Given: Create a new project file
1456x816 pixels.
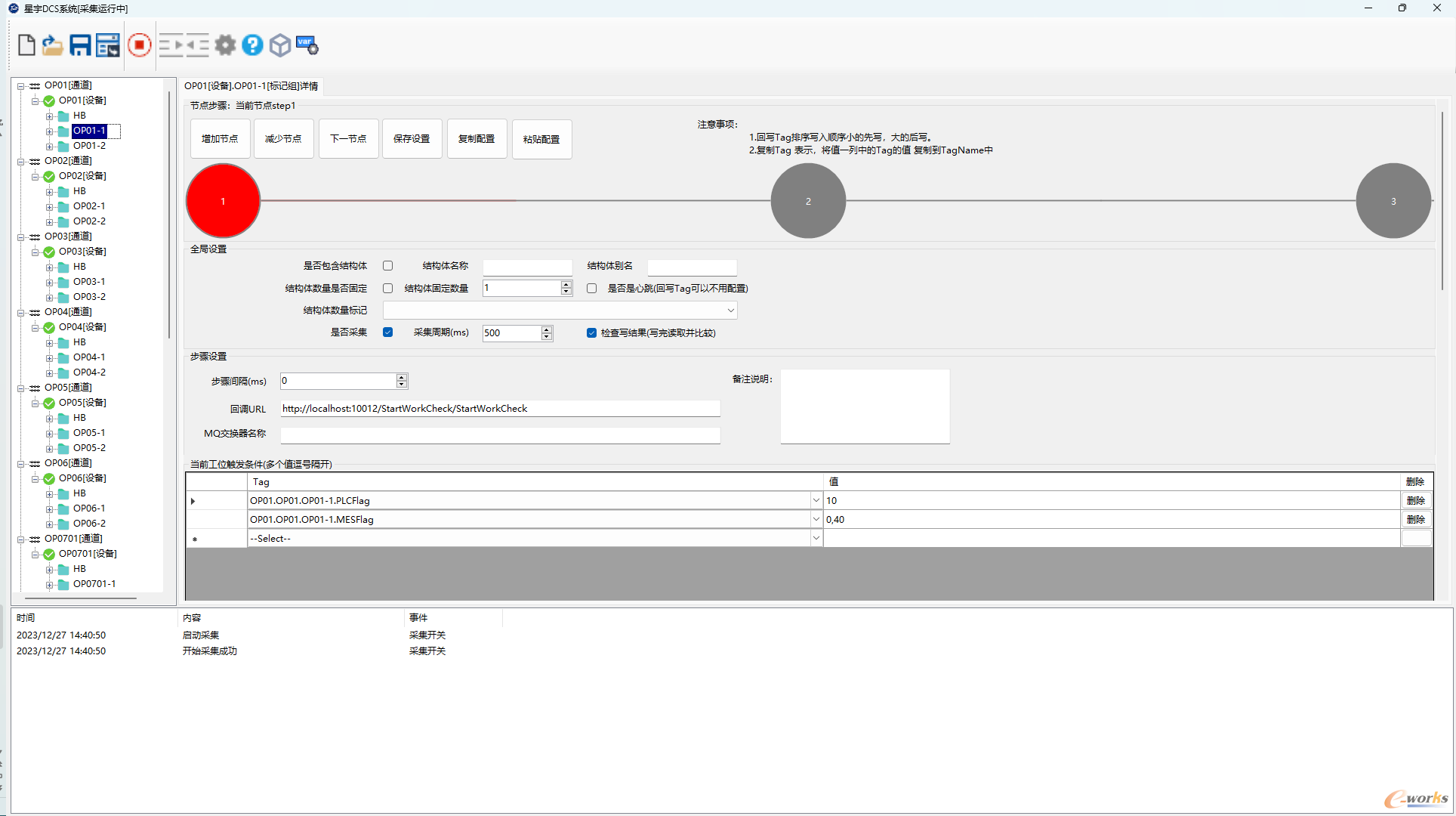Looking at the screenshot, I should pyautogui.click(x=26, y=45).
